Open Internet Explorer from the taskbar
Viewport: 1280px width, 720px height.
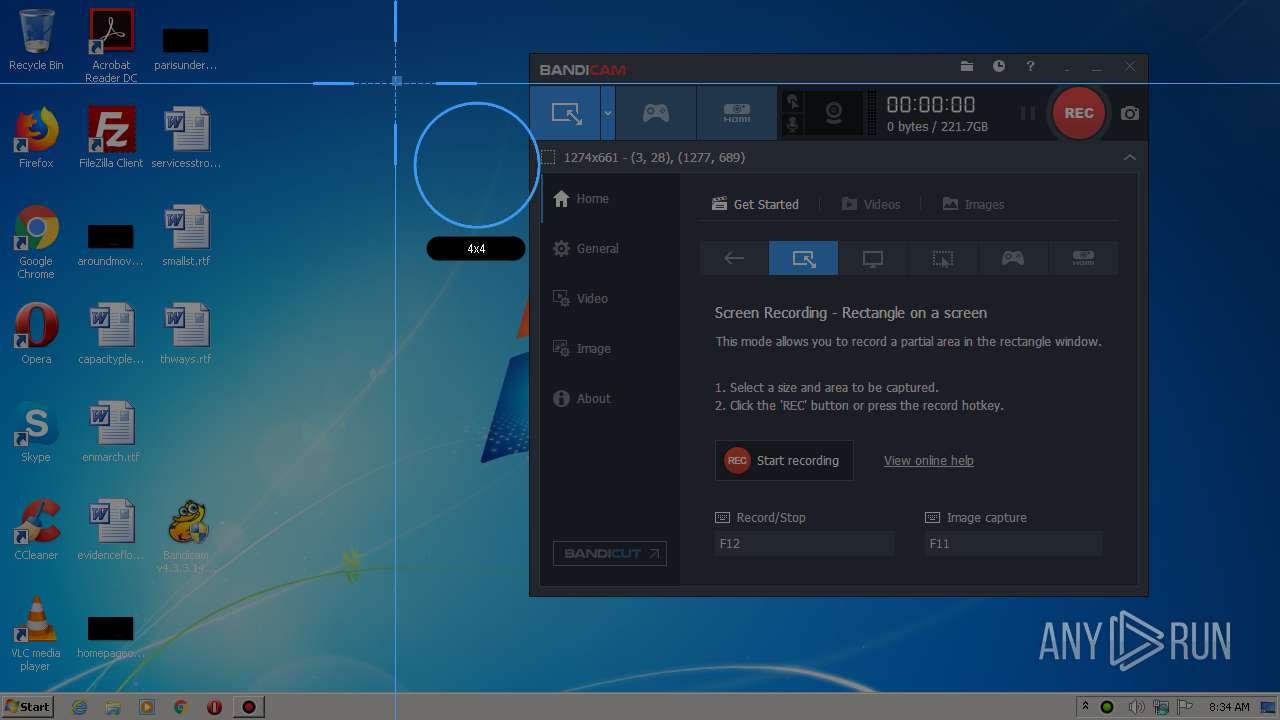(x=79, y=707)
